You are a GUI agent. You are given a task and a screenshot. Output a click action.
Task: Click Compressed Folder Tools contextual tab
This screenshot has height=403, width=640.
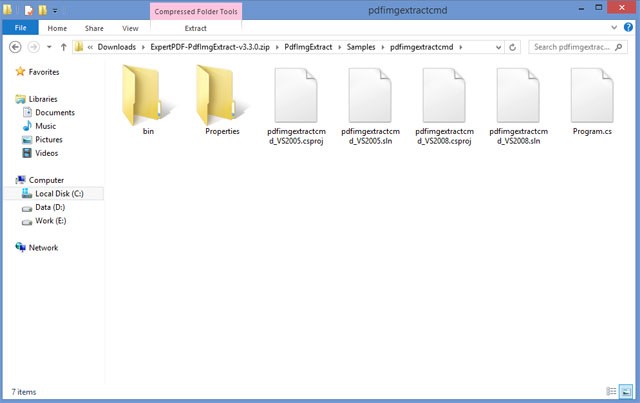tap(196, 11)
